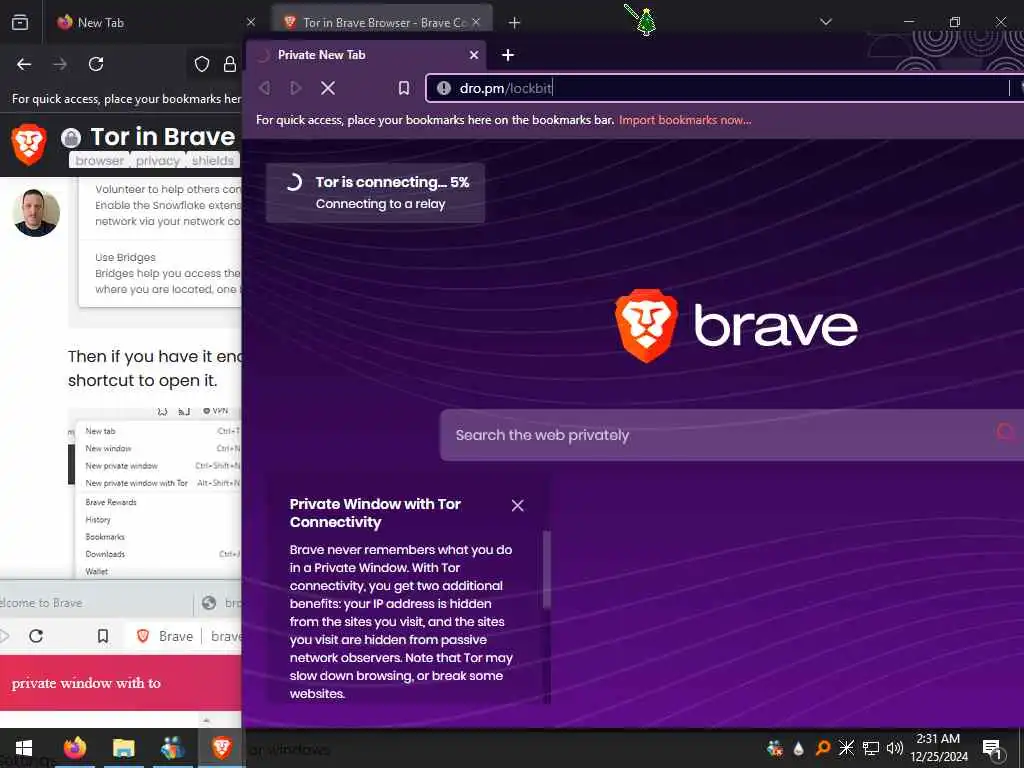Close the Tor in Brave Browser tab
The width and height of the screenshot is (1024, 768).
[476, 22]
